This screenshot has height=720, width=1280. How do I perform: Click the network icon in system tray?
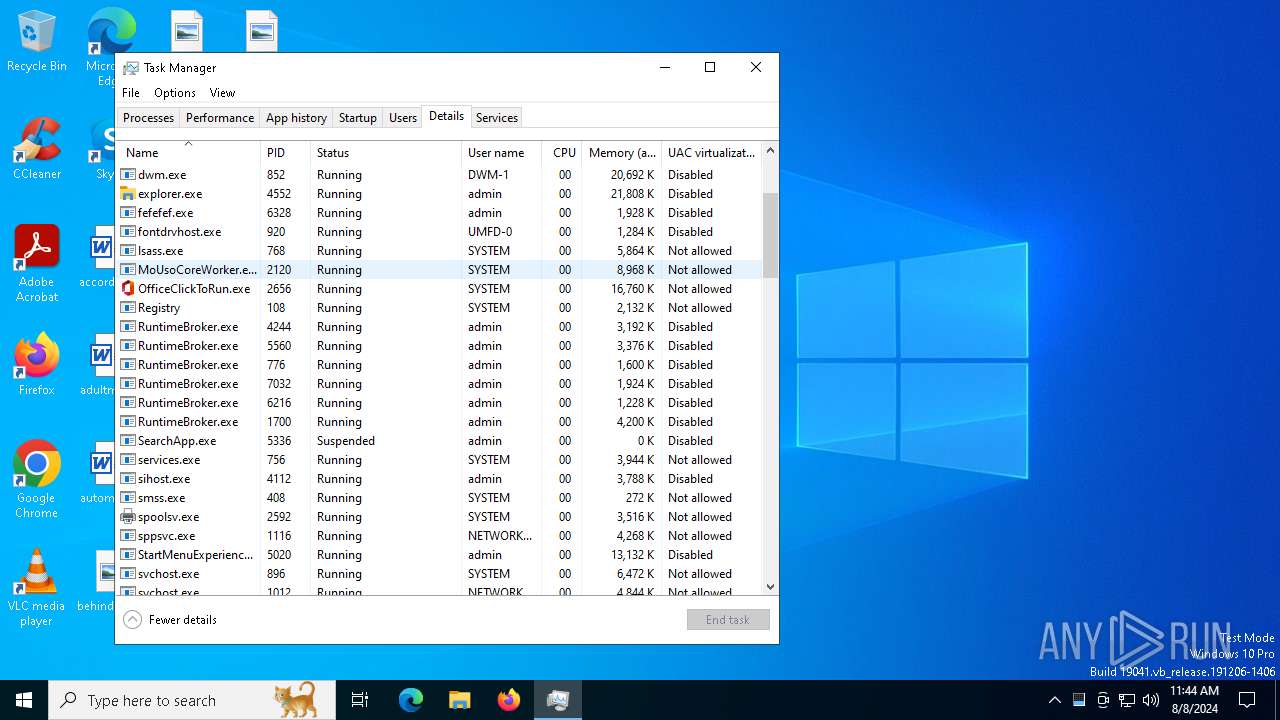pos(1127,700)
